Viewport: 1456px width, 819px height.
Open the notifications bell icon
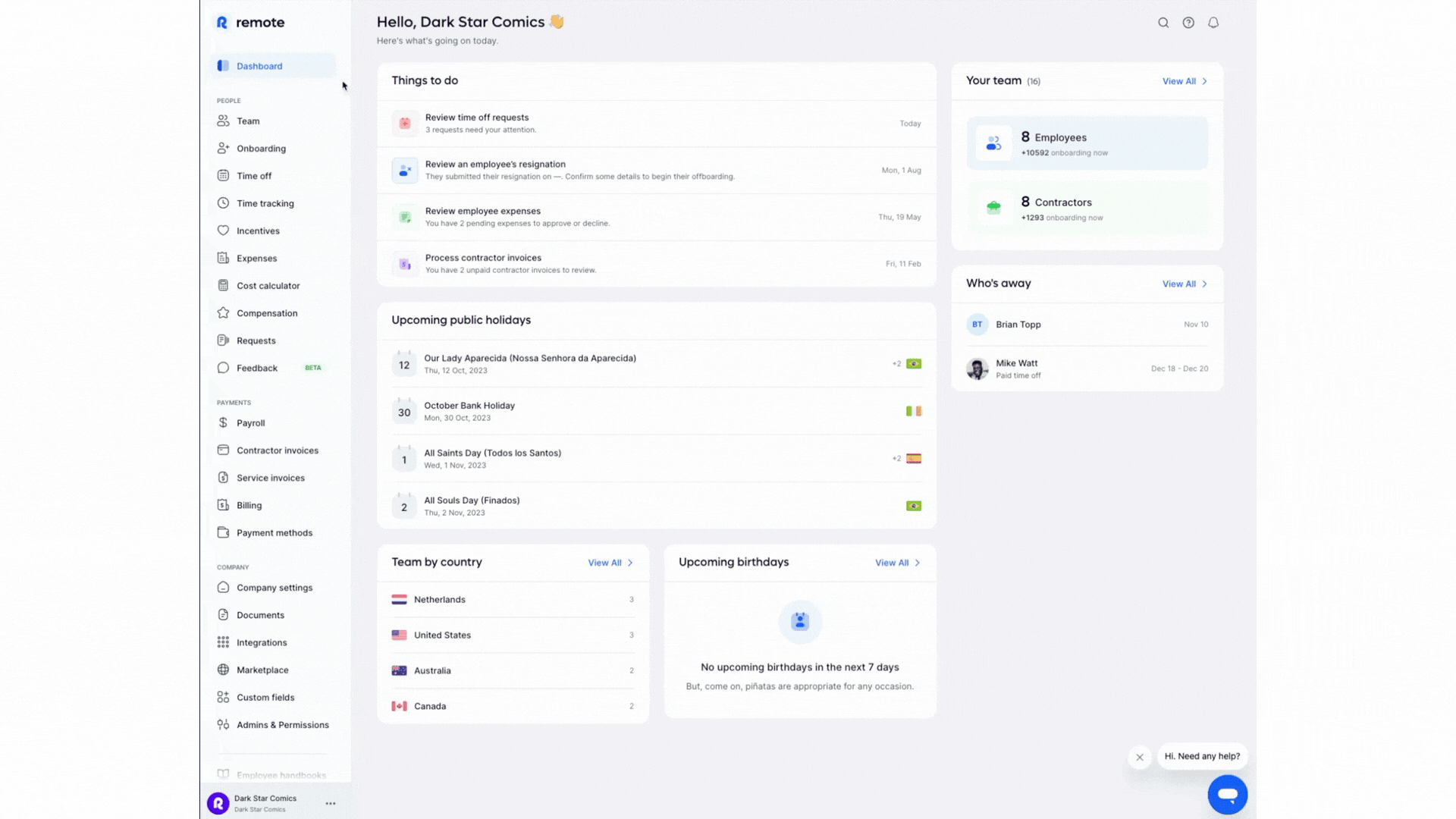[1213, 23]
